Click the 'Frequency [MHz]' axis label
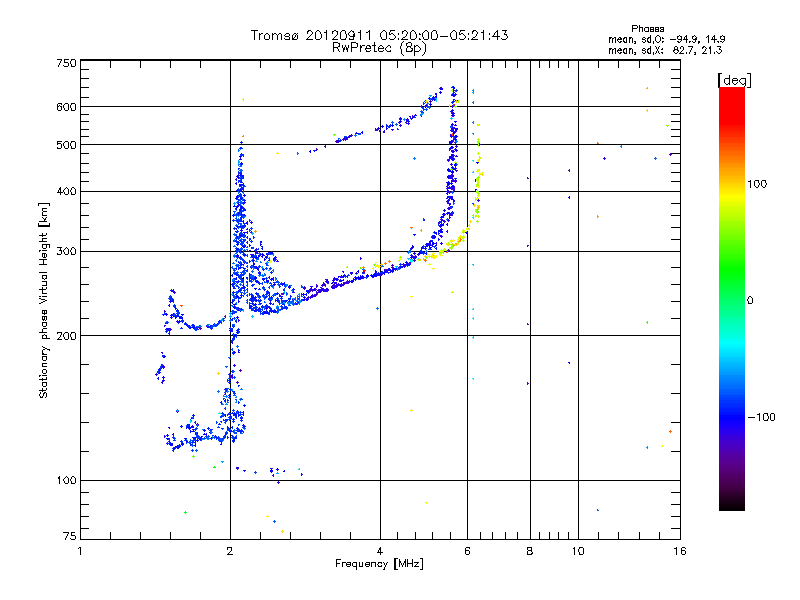The width and height of the screenshot is (800, 600). point(379,564)
